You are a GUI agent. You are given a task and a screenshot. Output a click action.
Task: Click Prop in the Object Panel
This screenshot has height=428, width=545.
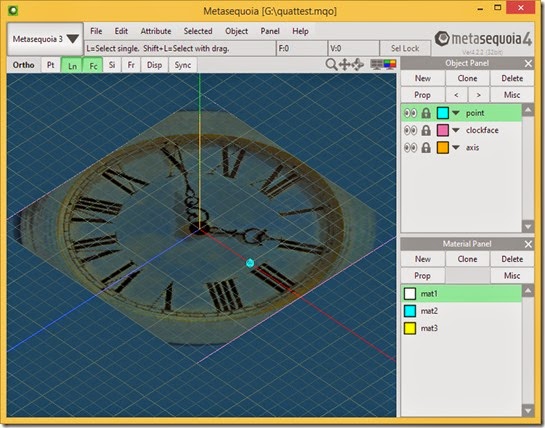click(x=423, y=95)
